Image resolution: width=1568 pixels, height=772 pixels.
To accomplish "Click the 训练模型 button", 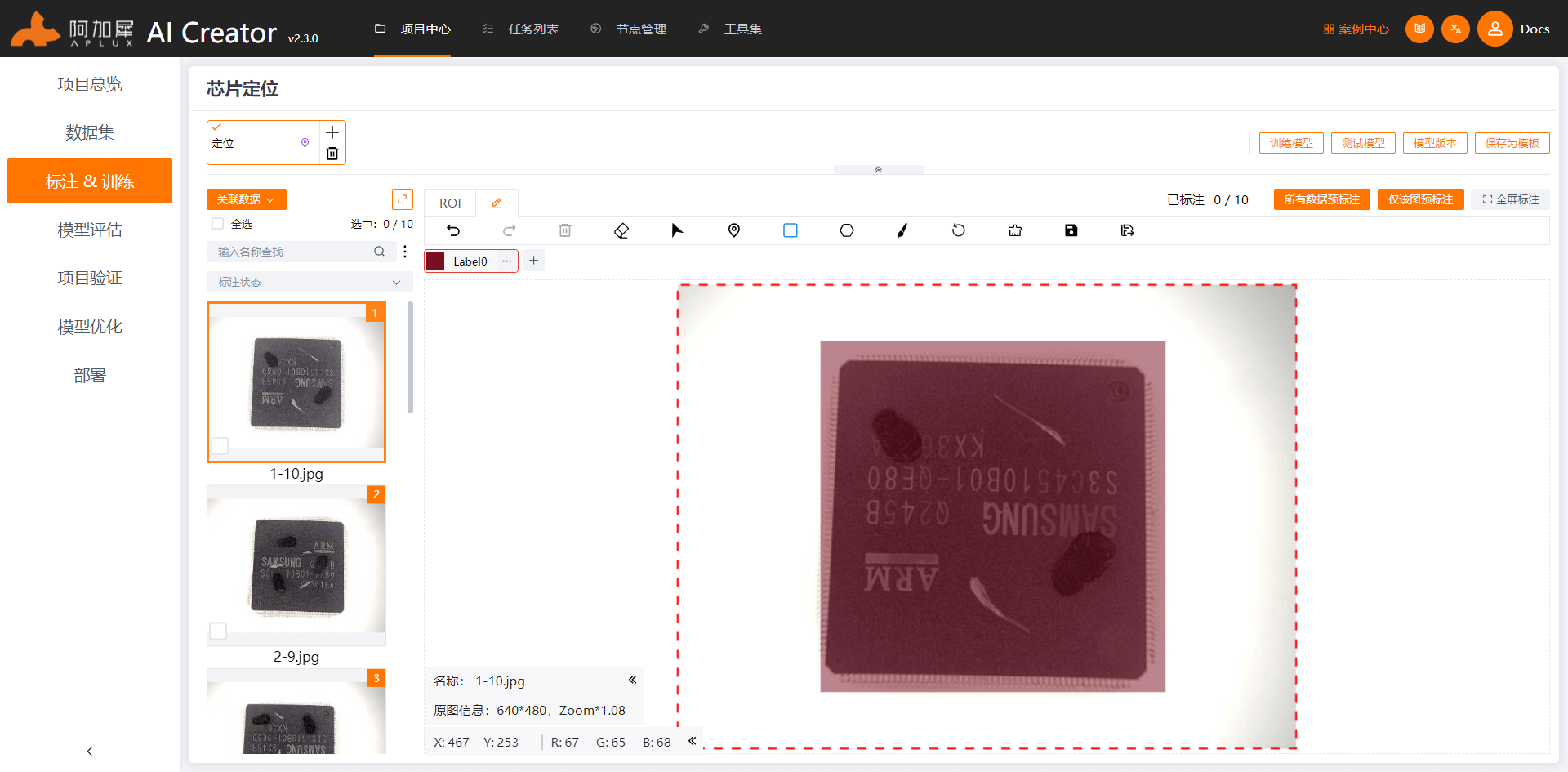I will [x=1291, y=143].
